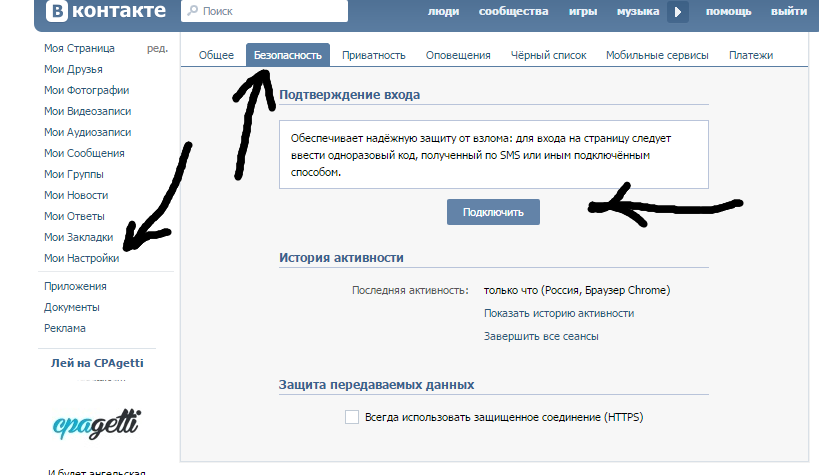Image resolution: width=819 pixels, height=475 pixels.
Task: Open музыка in the top navigation
Action: point(637,12)
